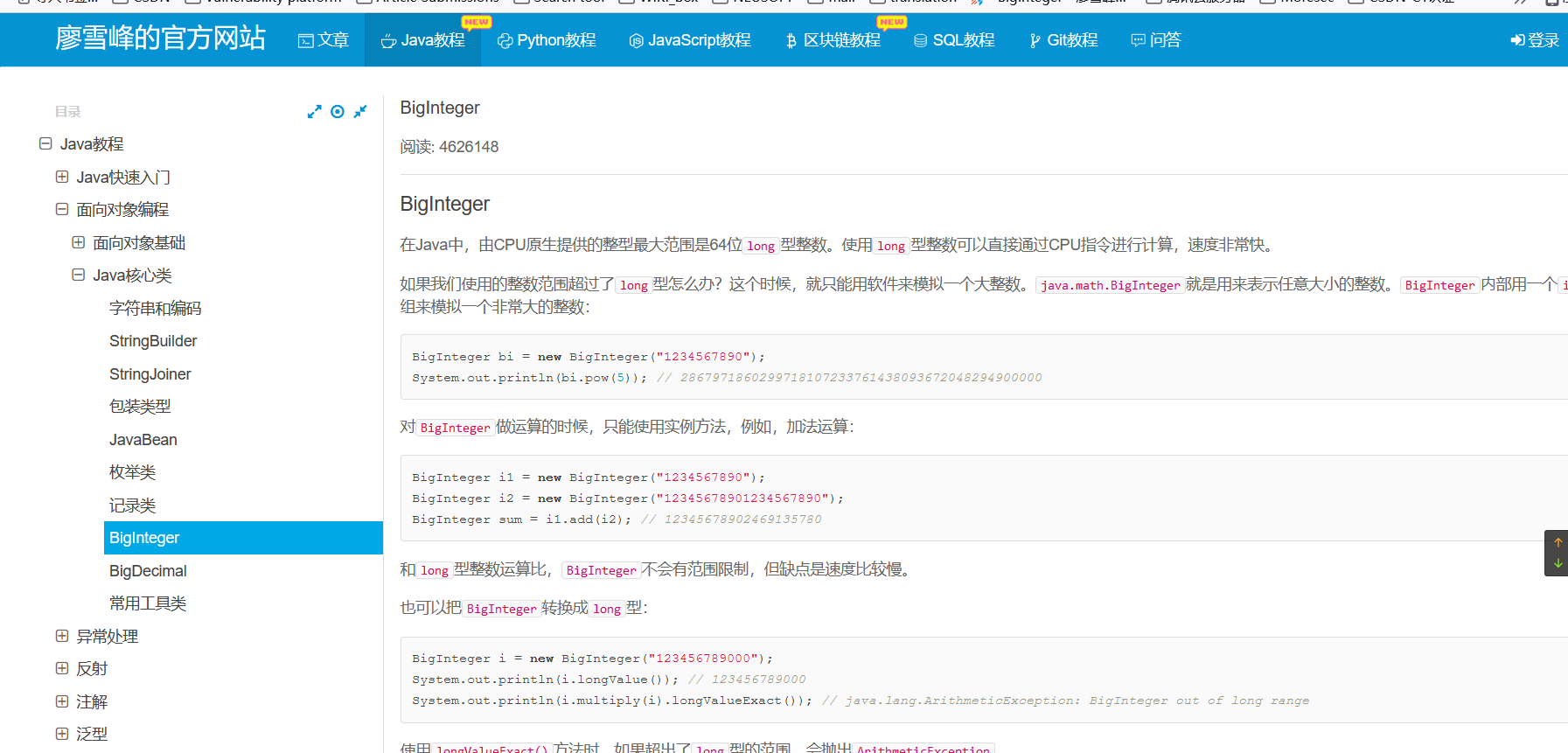
Task: Click the Java快速入门 tree label
Action: (123, 177)
